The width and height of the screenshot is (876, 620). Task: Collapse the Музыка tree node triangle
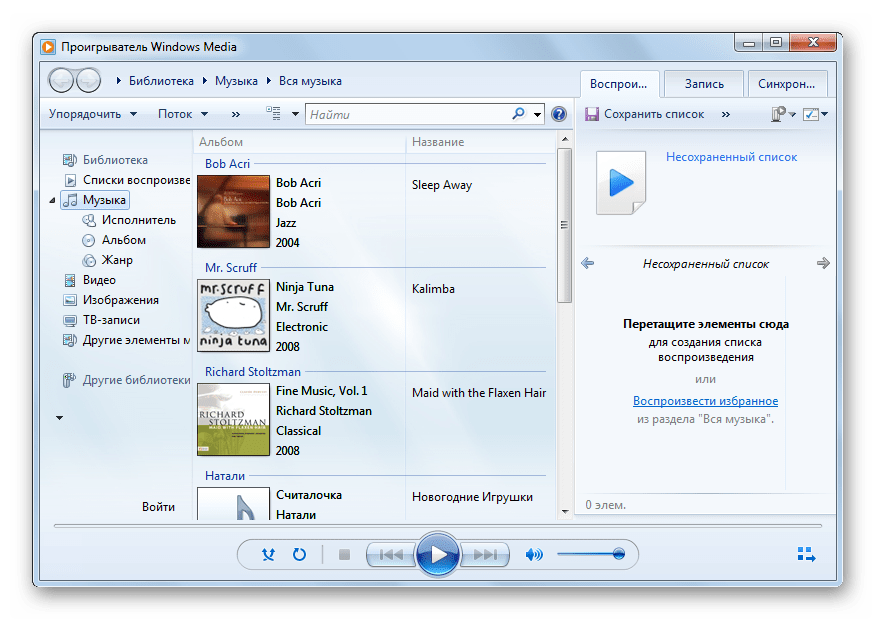tap(53, 200)
